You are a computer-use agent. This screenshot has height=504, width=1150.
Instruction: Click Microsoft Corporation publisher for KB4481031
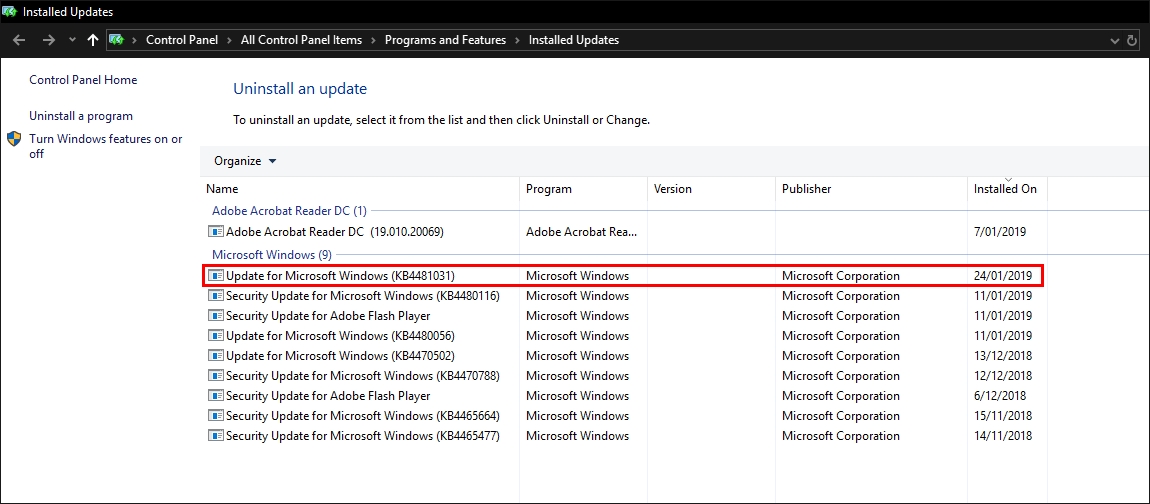840,277
